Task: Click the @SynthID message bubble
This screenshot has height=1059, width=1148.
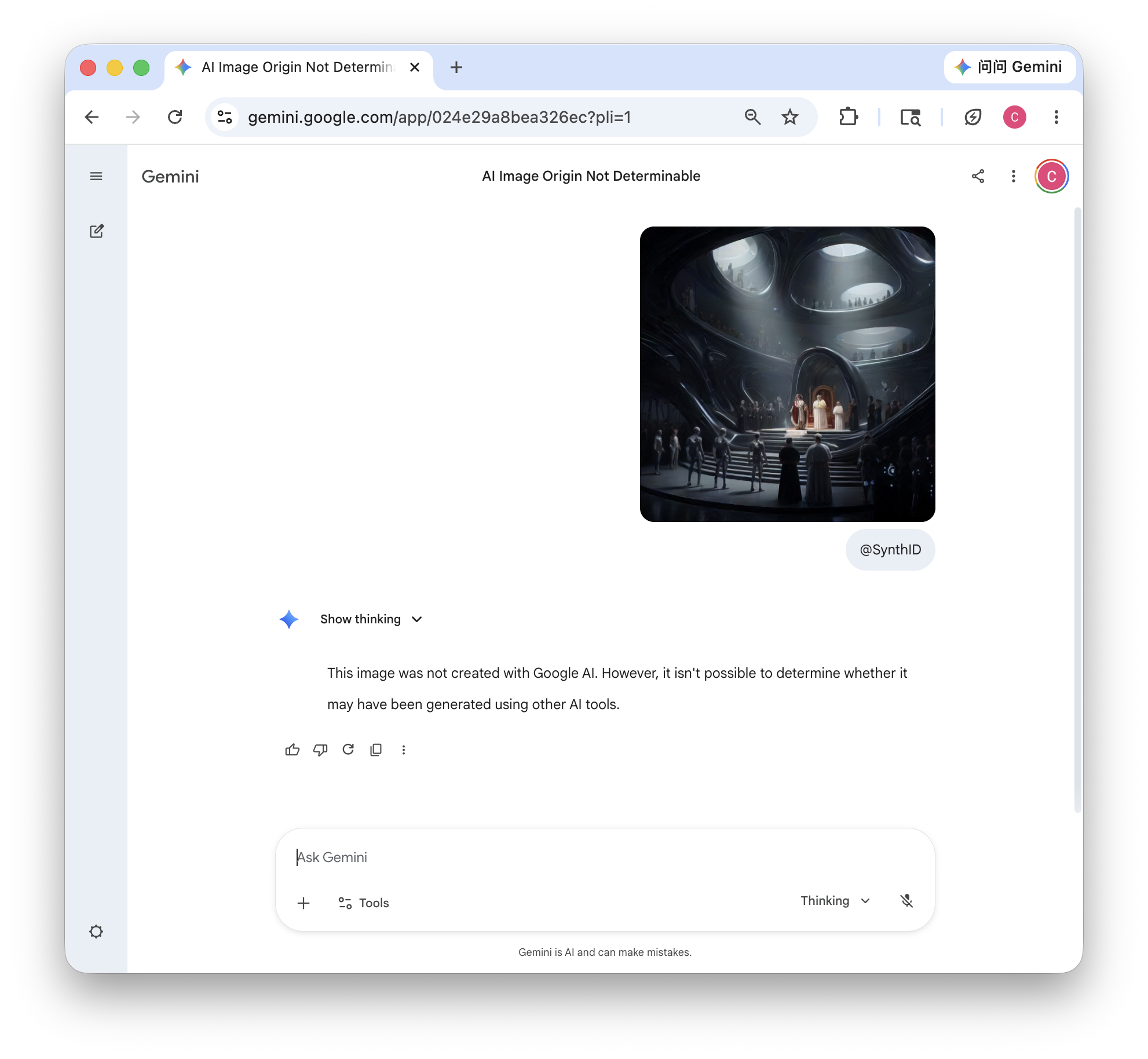Action: (x=890, y=550)
